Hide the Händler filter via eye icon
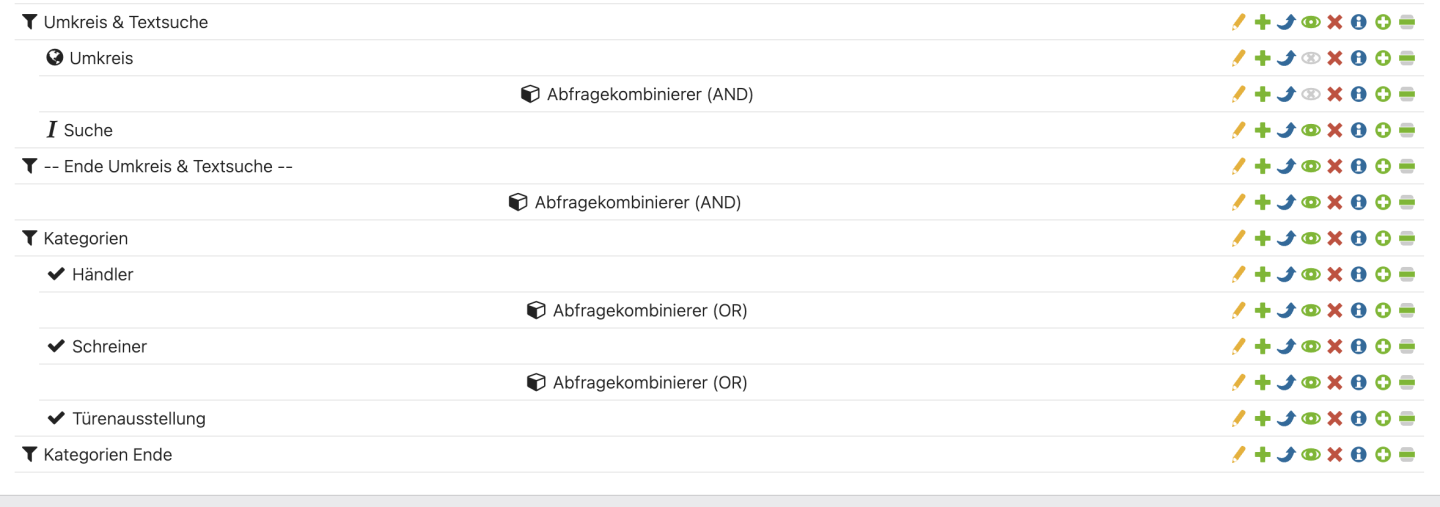1440x507 pixels. tap(1310, 274)
